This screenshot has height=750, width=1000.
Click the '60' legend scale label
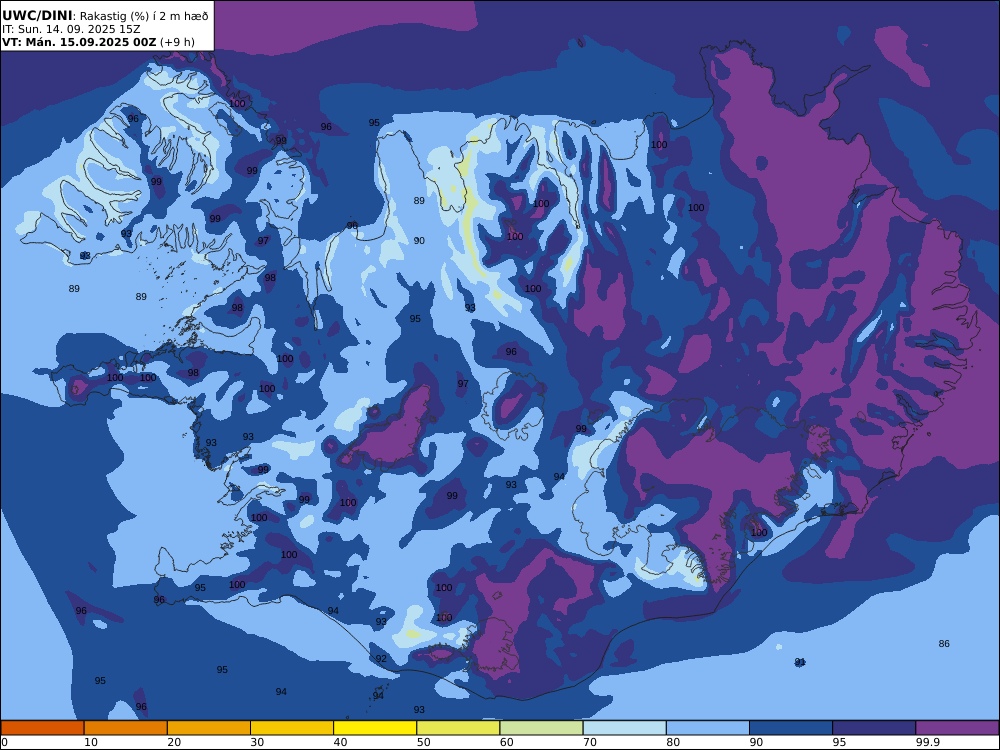click(506, 742)
